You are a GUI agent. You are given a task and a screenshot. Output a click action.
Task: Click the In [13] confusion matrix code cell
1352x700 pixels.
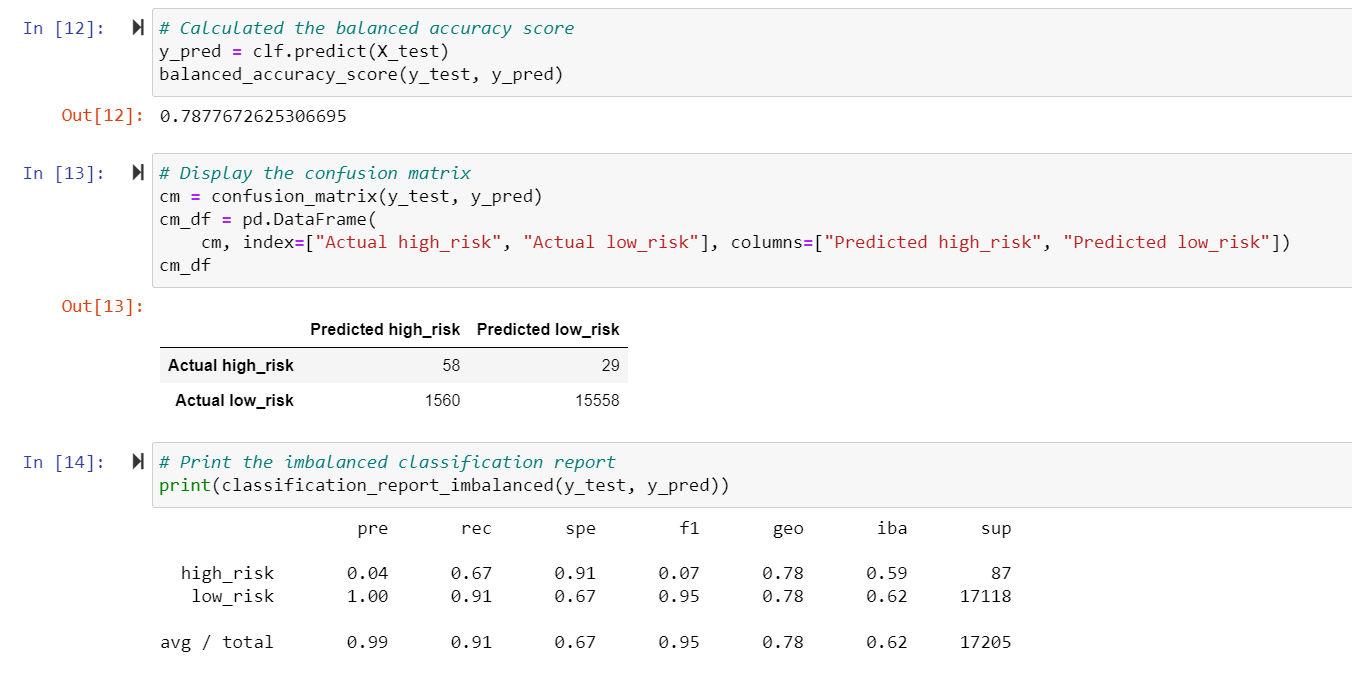(x=752, y=220)
